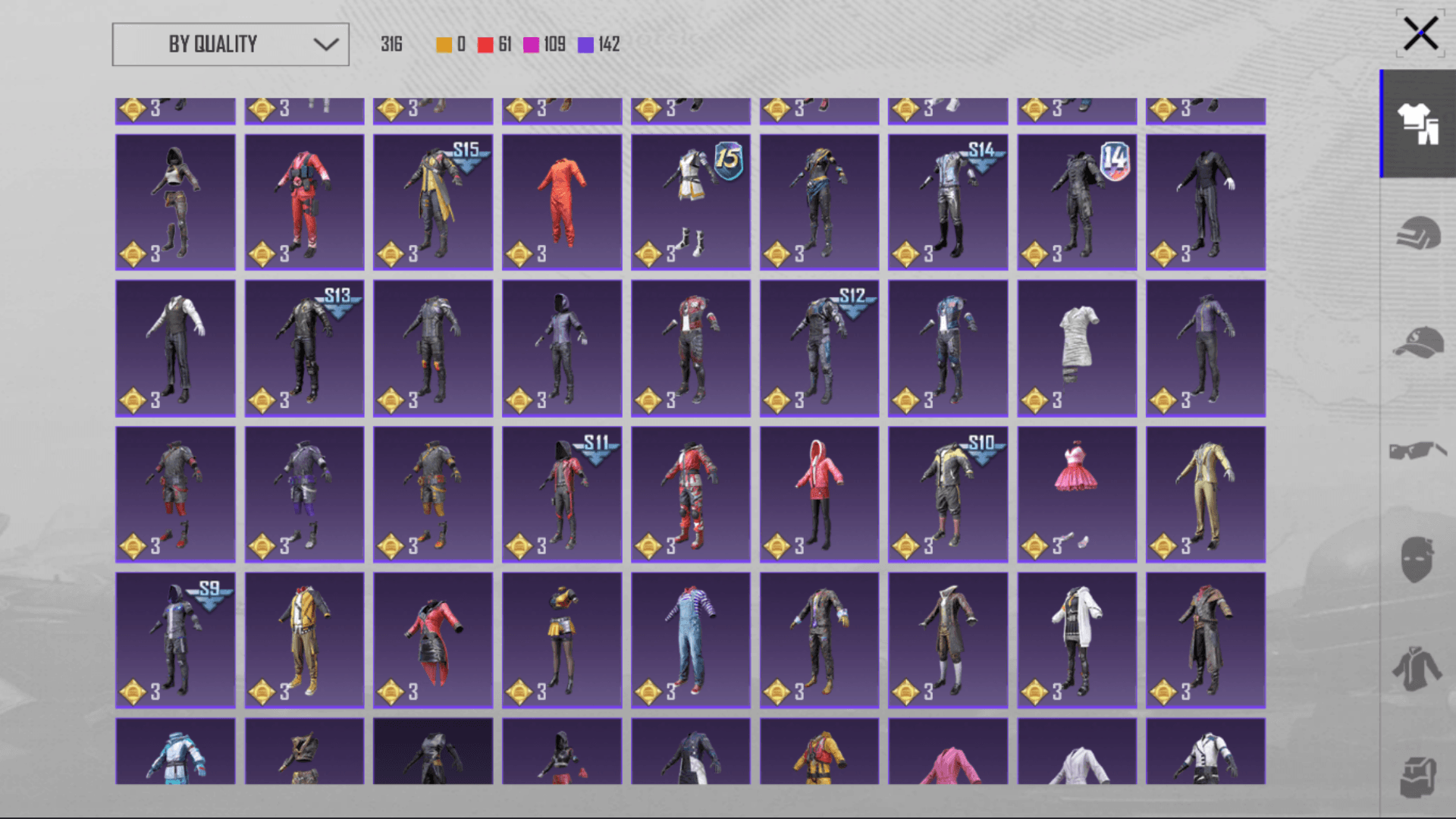Select the blue denim overalls outfit

click(691, 640)
